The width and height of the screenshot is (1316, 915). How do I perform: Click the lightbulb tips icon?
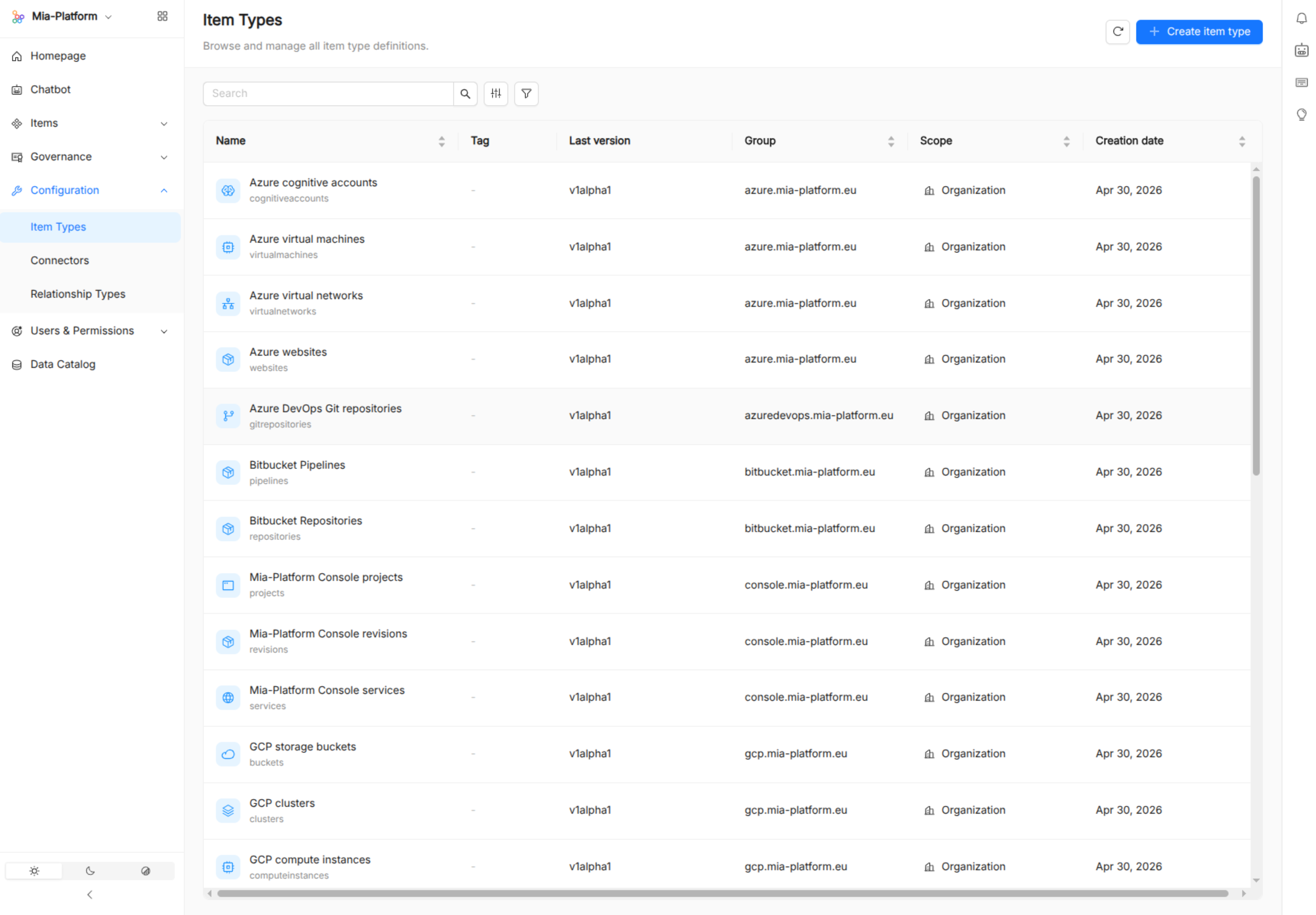coord(1301,115)
